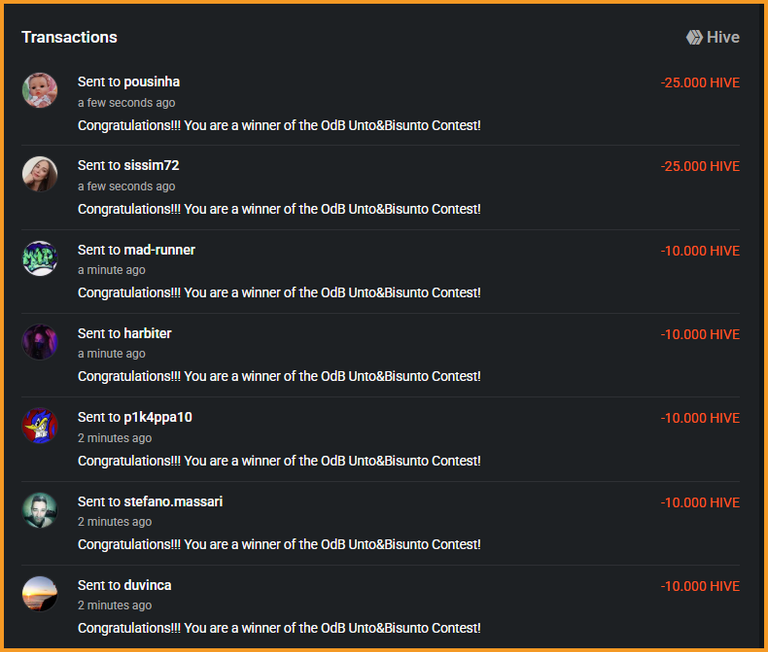Click the Hive logo icon
768x652 pixels.
coord(694,37)
